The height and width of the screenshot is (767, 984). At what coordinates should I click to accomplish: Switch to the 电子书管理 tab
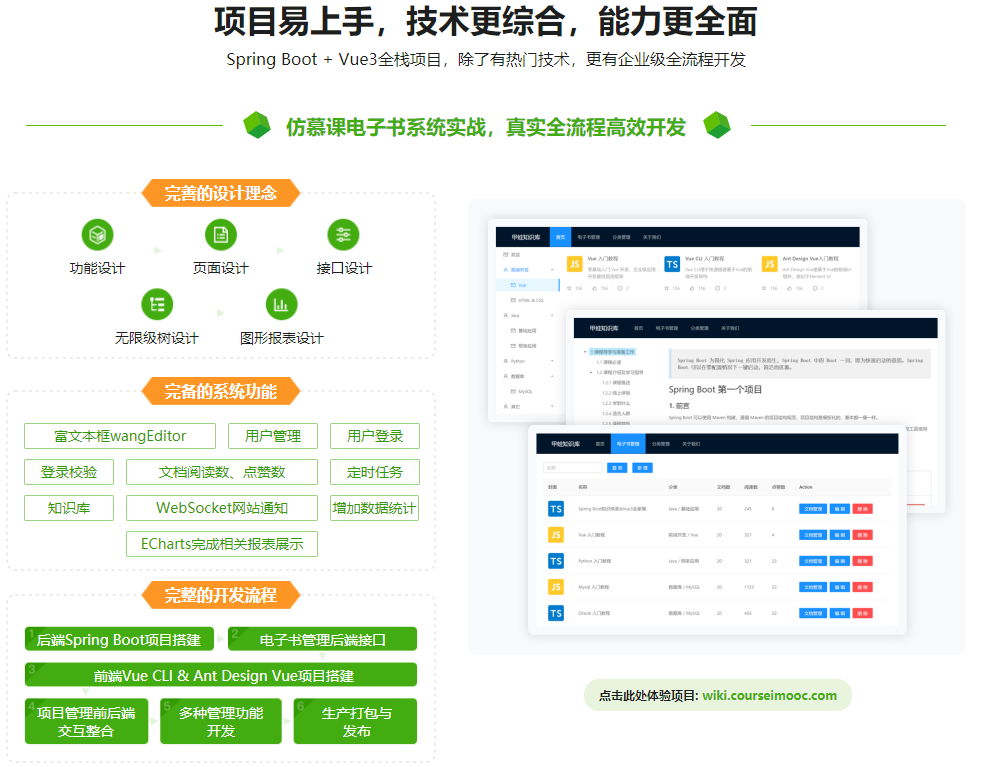point(628,443)
